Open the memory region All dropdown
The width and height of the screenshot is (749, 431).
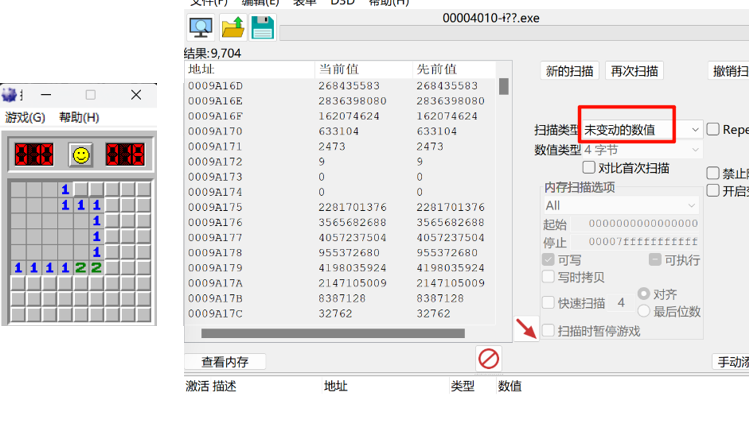(x=621, y=205)
